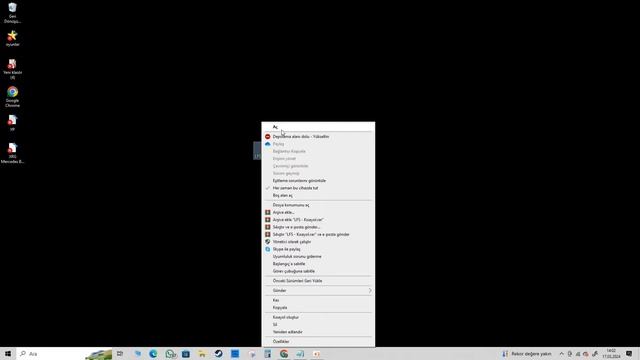Click the Ara search box in the taskbar
This screenshot has width=640, height=360.
click(x=51, y=353)
